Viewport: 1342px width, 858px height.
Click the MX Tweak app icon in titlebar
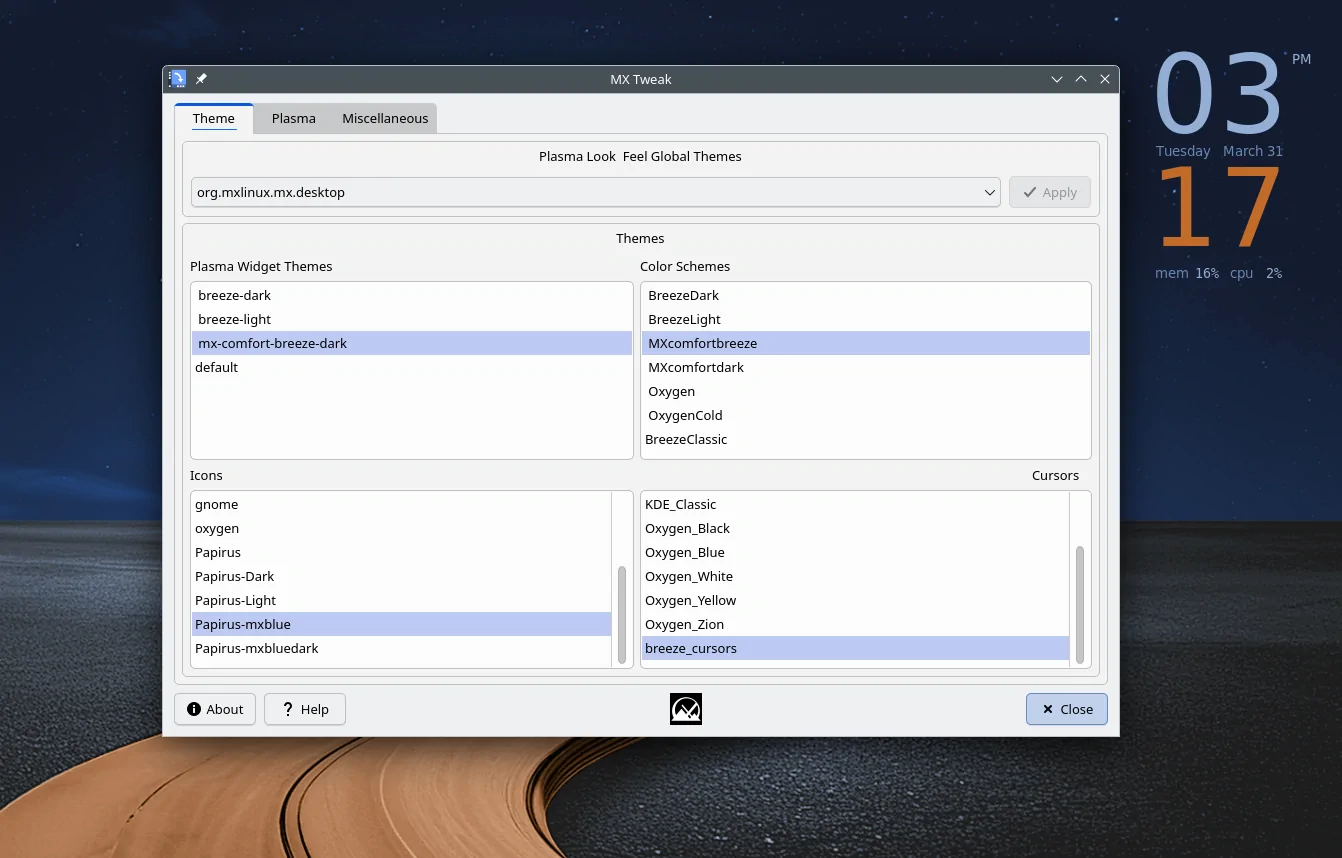[x=177, y=78]
